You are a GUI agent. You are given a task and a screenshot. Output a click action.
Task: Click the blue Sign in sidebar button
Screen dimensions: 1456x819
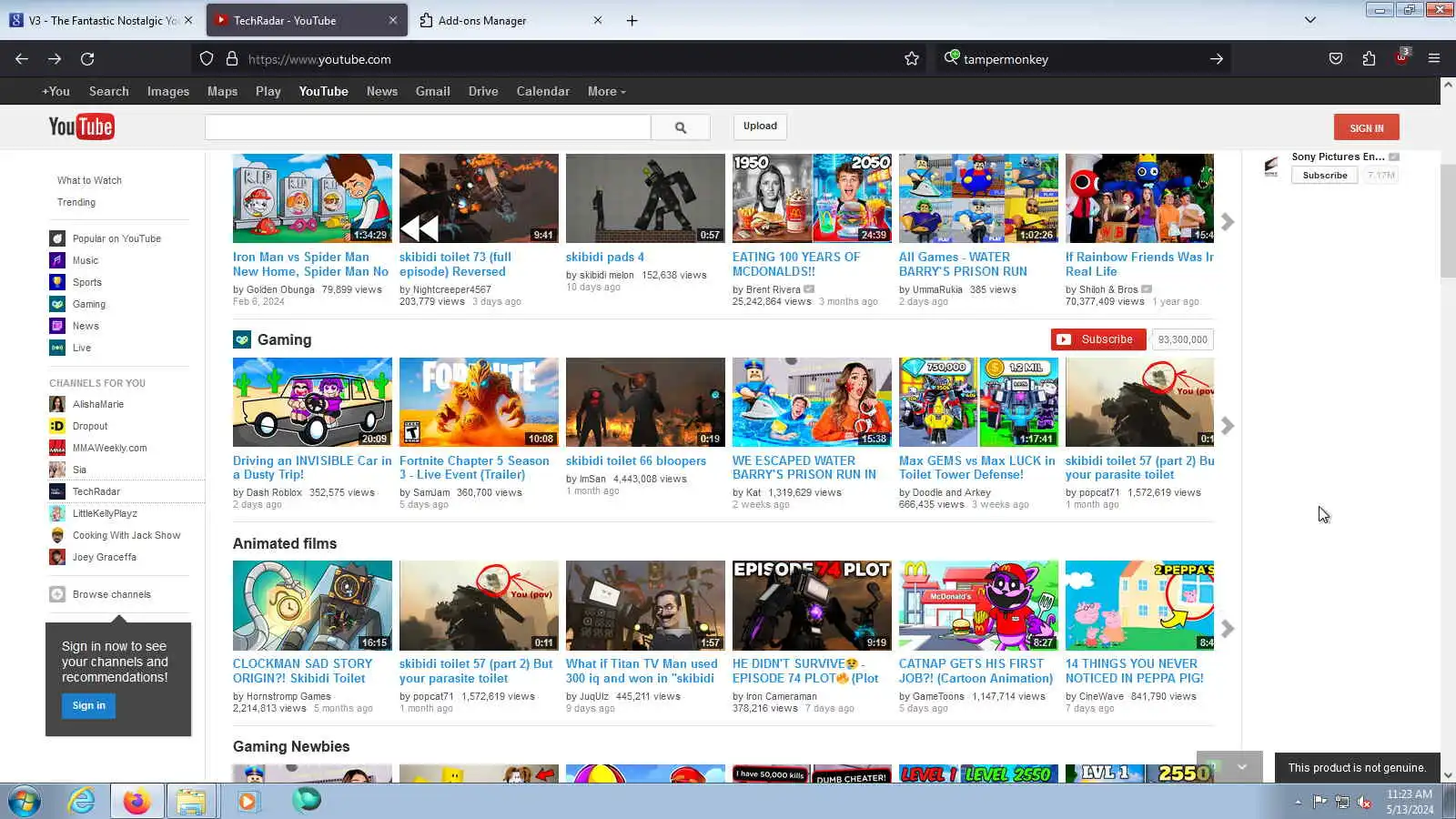88,705
